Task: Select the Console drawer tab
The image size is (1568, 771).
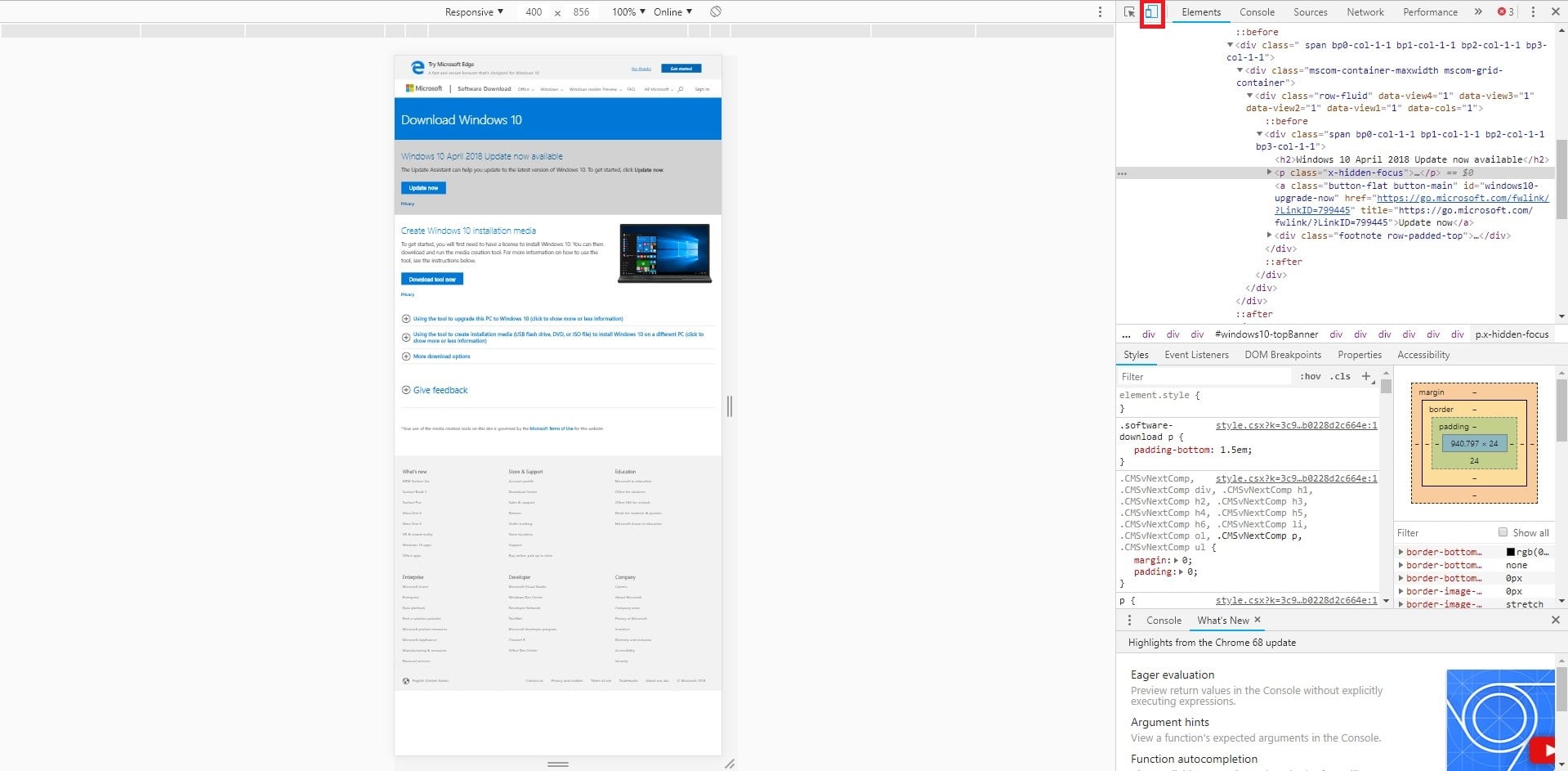Action: tap(1164, 621)
